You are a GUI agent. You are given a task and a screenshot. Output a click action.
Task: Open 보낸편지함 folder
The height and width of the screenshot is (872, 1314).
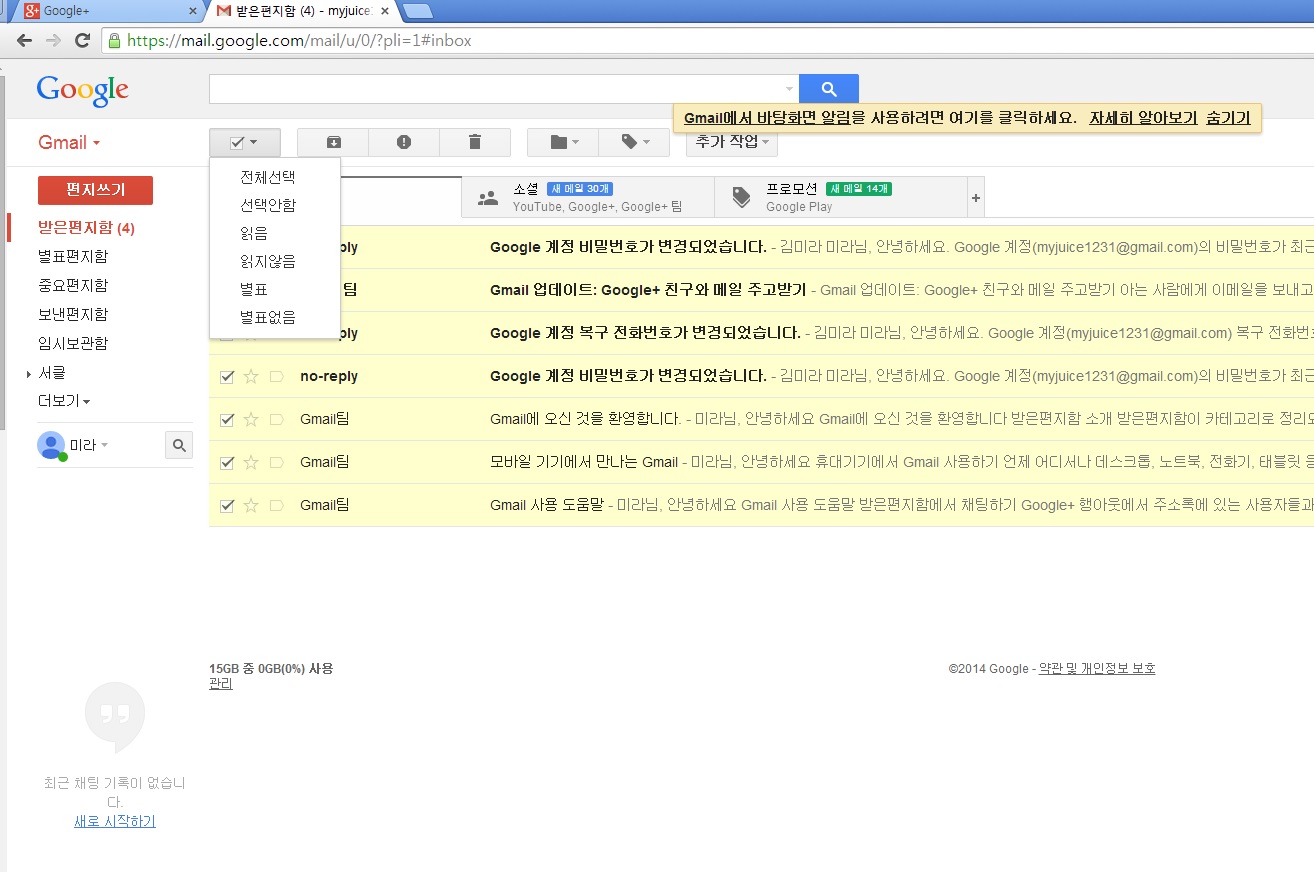coord(73,315)
